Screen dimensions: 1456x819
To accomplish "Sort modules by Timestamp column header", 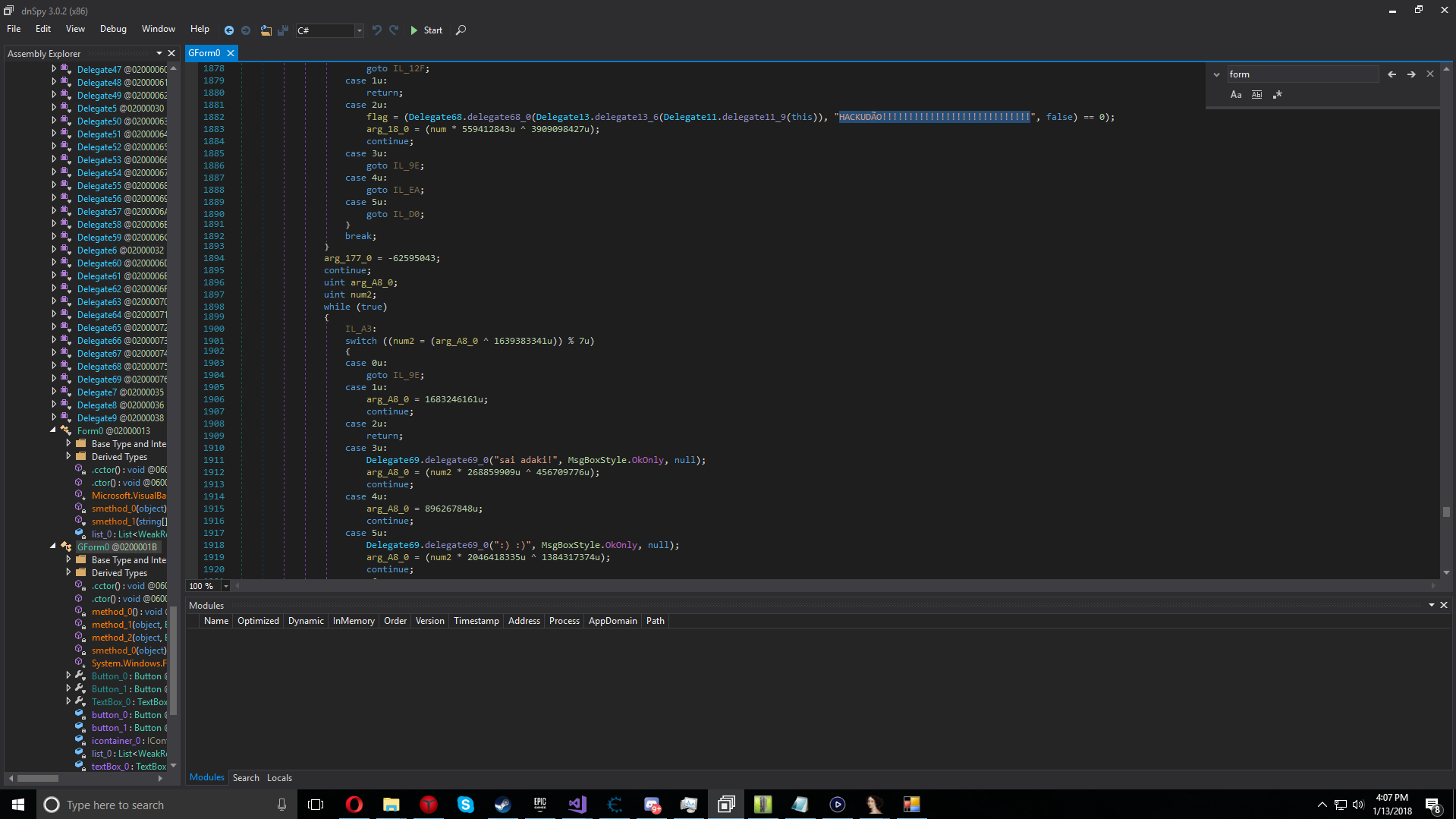I will point(476,621).
